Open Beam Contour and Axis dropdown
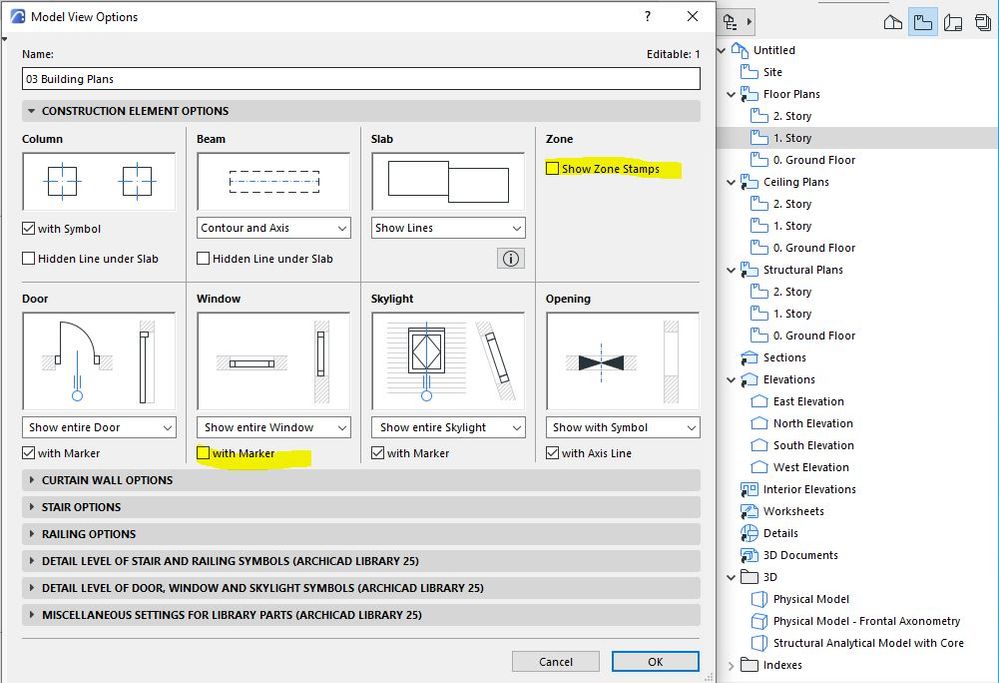Screen dimensions: 999x683 pos(273,228)
